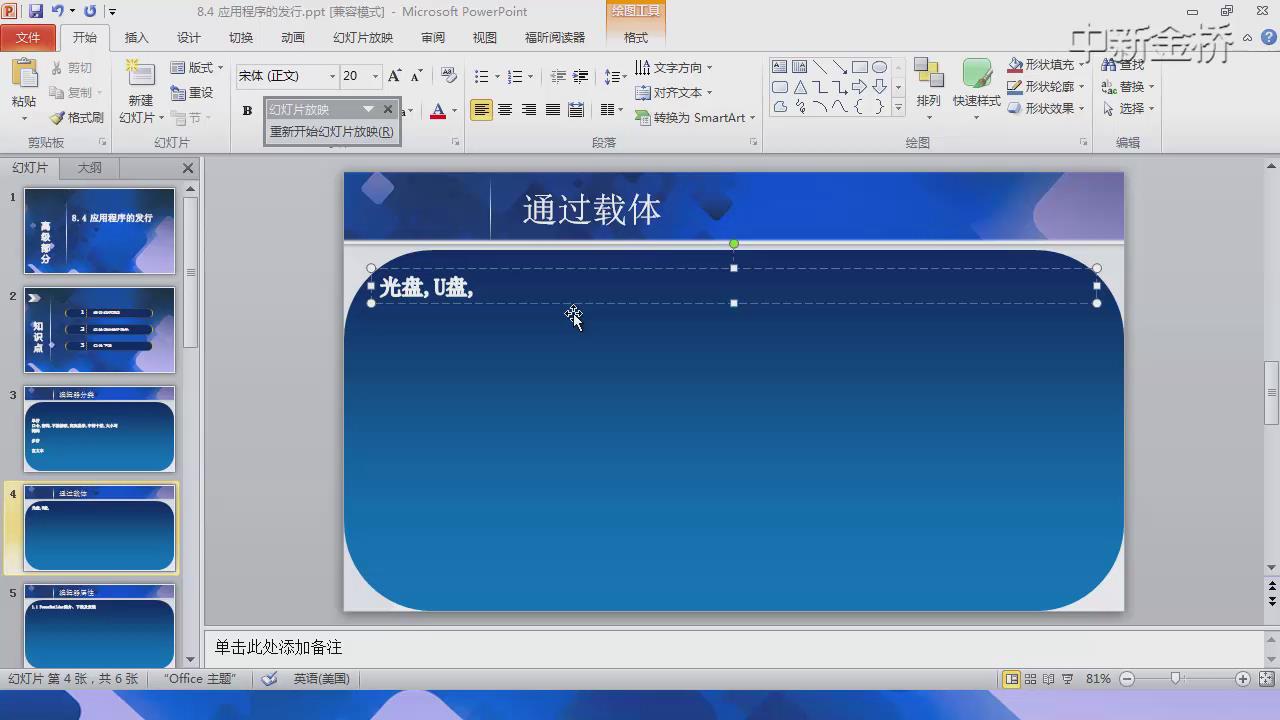Increase font size with the large A icon

(394, 76)
